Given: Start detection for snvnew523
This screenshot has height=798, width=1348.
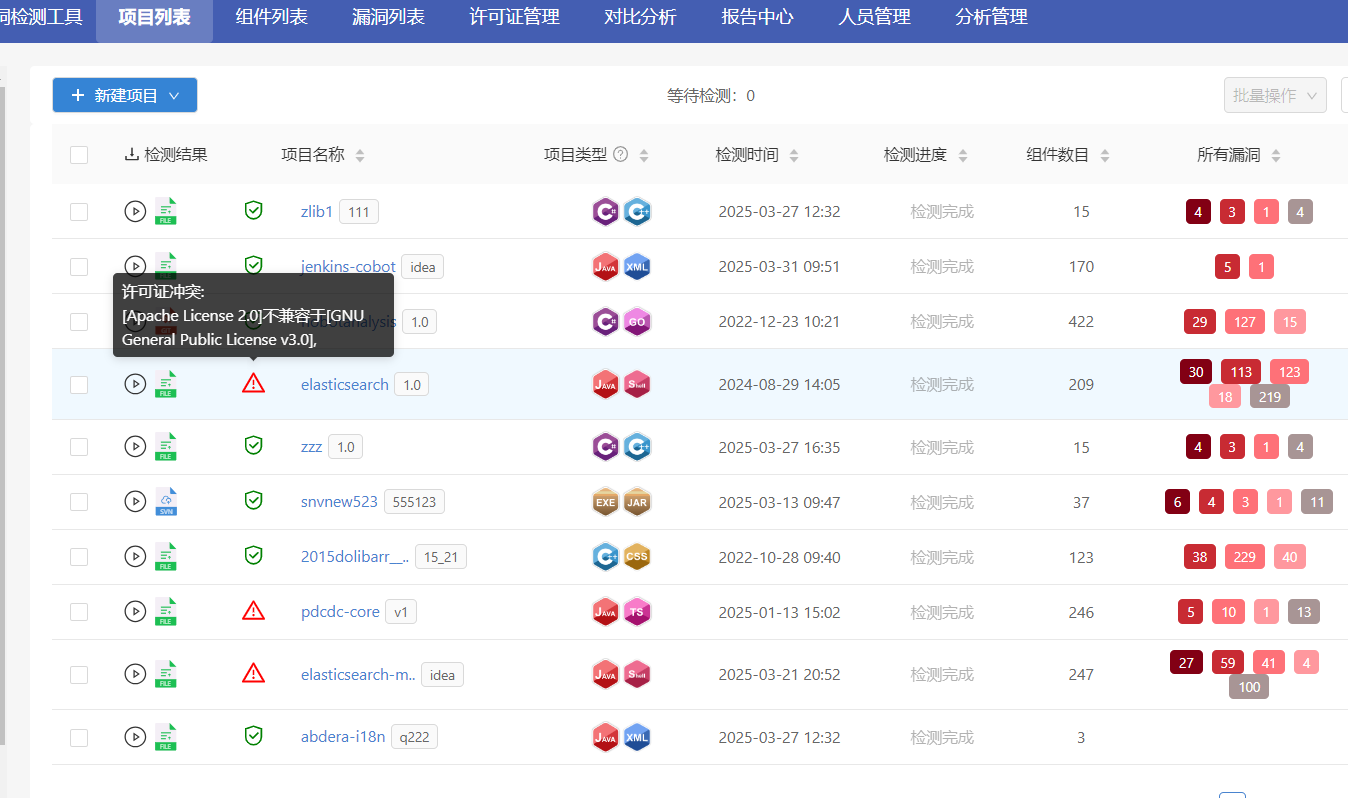Looking at the screenshot, I should click(x=135, y=501).
